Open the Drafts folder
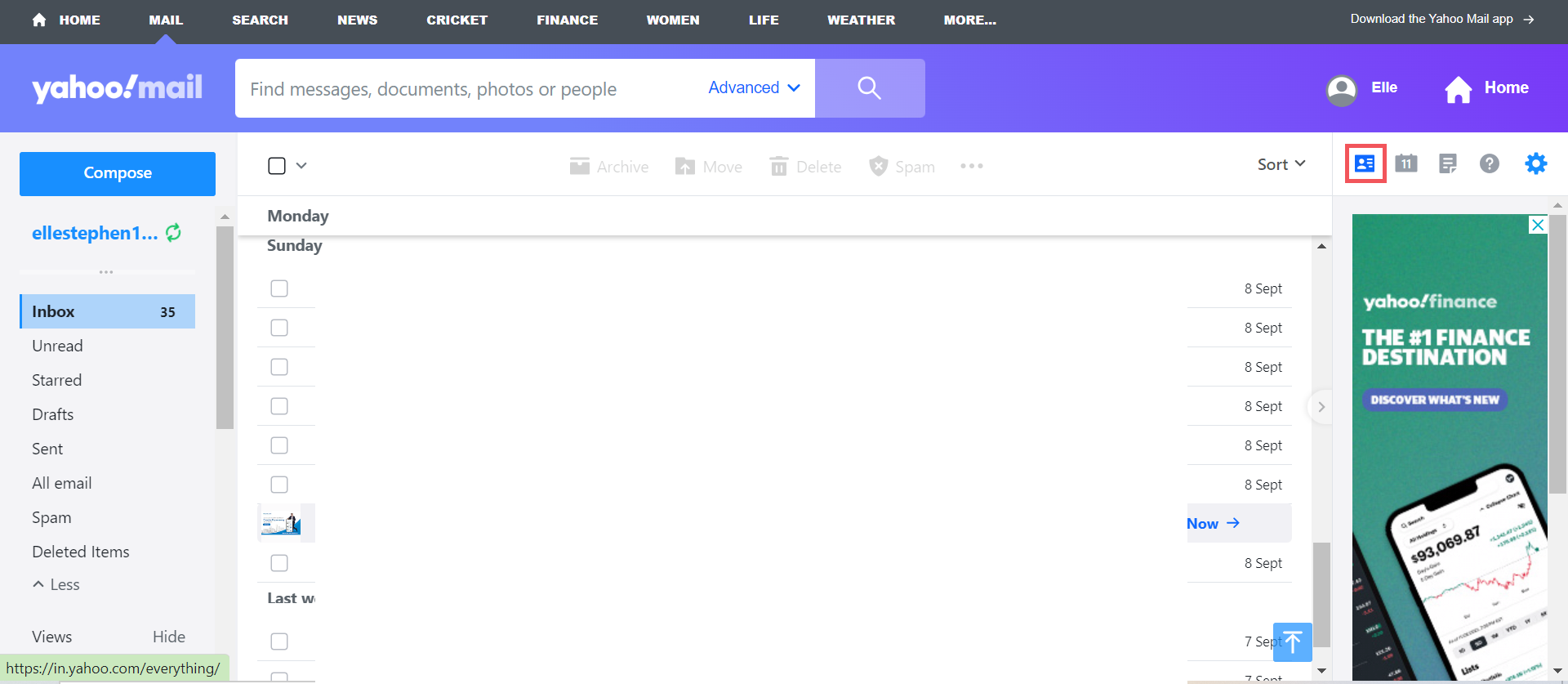The image size is (1568, 684). tap(52, 414)
